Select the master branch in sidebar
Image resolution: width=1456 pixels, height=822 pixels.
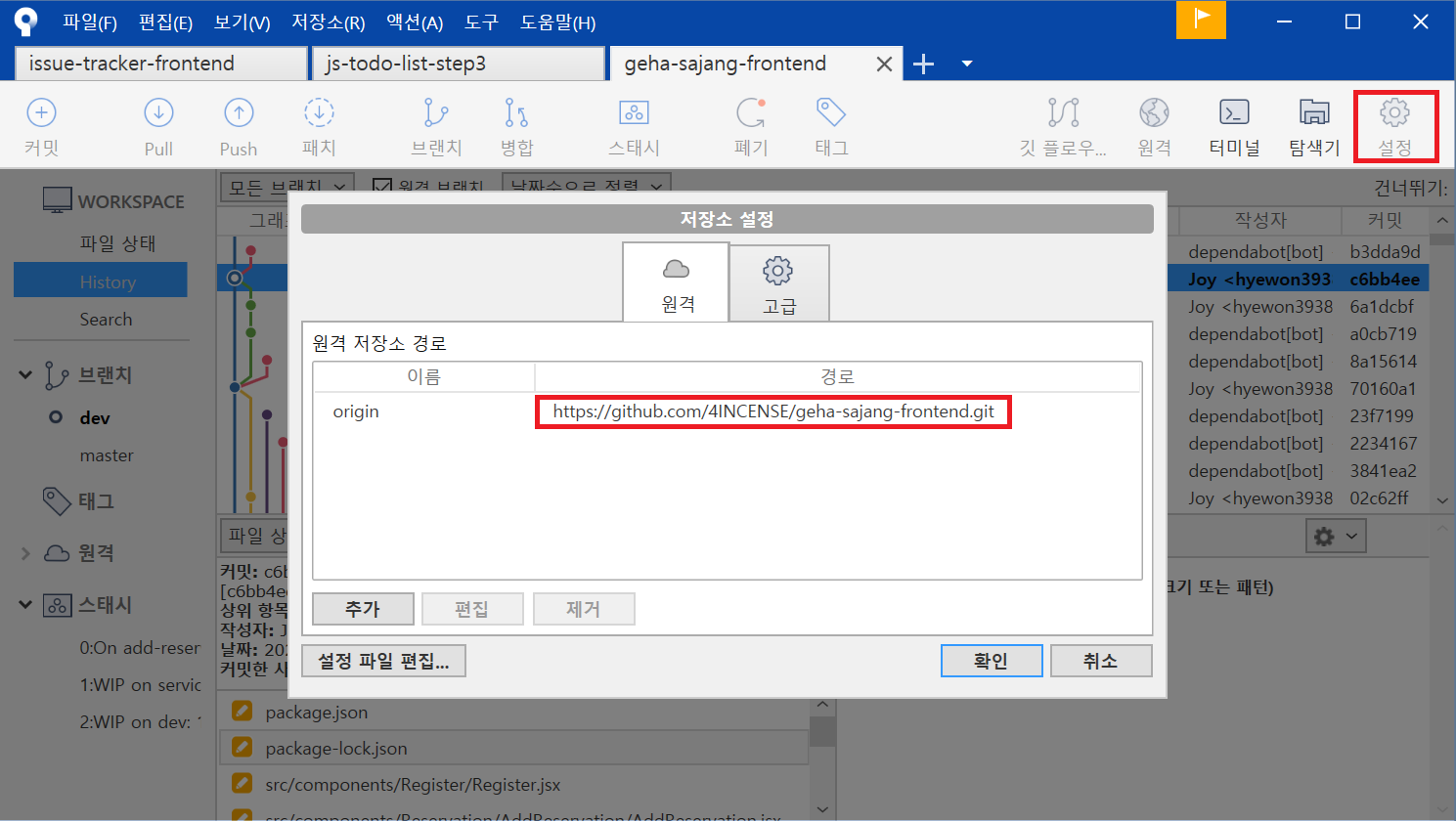(x=107, y=455)
